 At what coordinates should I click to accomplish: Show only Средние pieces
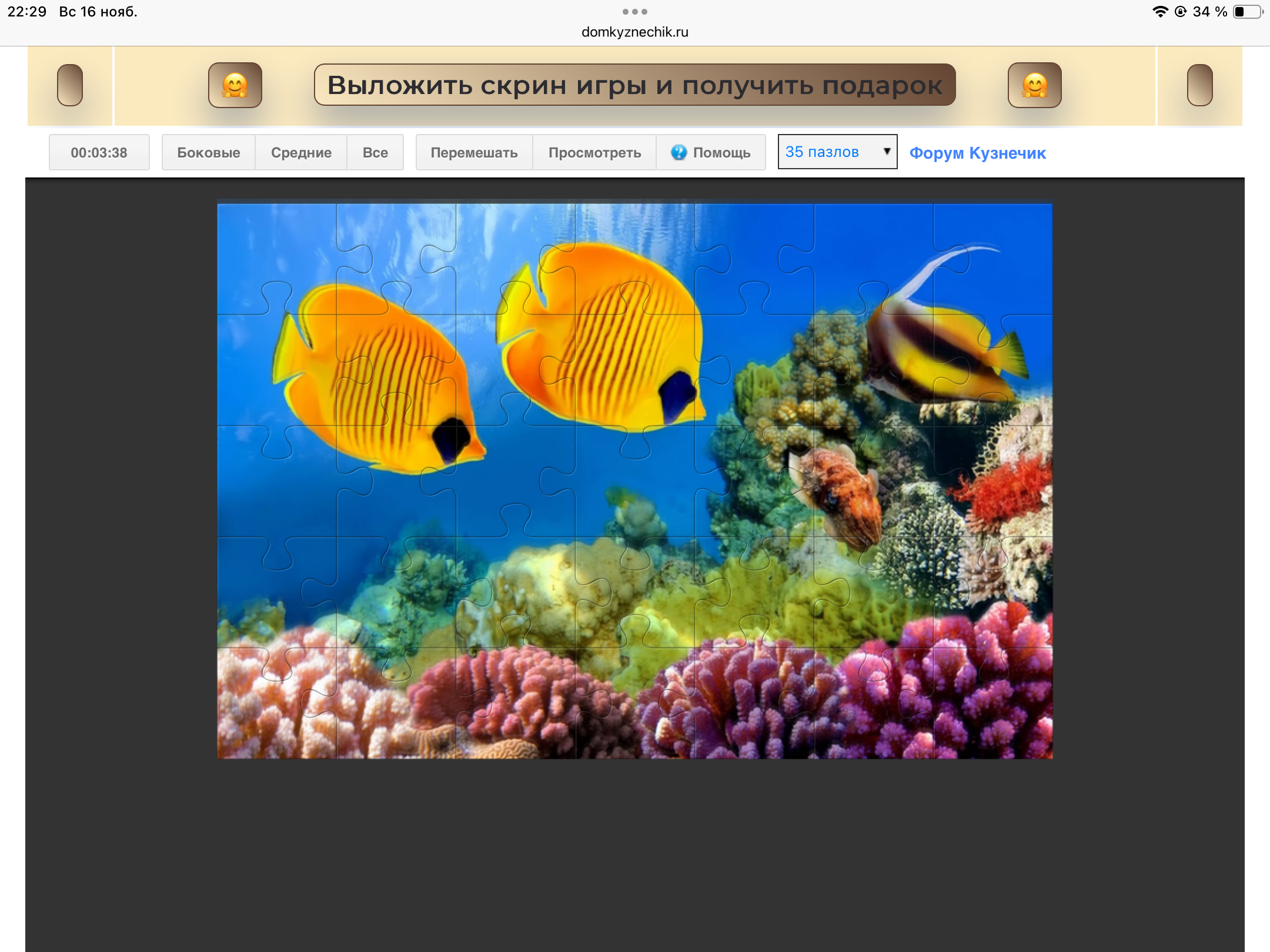301,153
